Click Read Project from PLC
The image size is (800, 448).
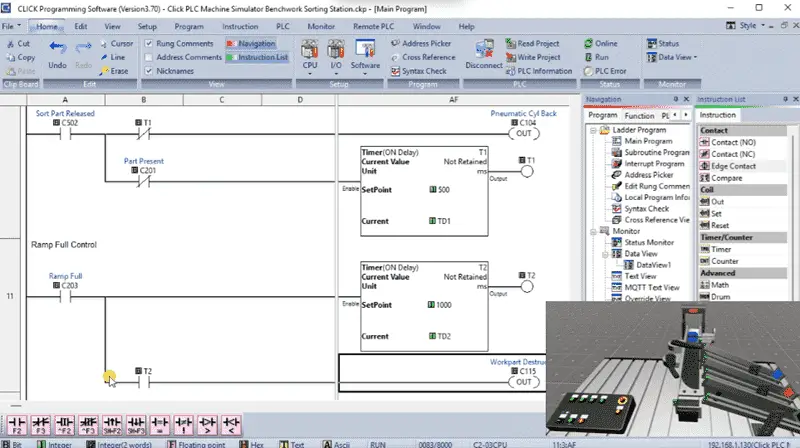tap(532, 44)
